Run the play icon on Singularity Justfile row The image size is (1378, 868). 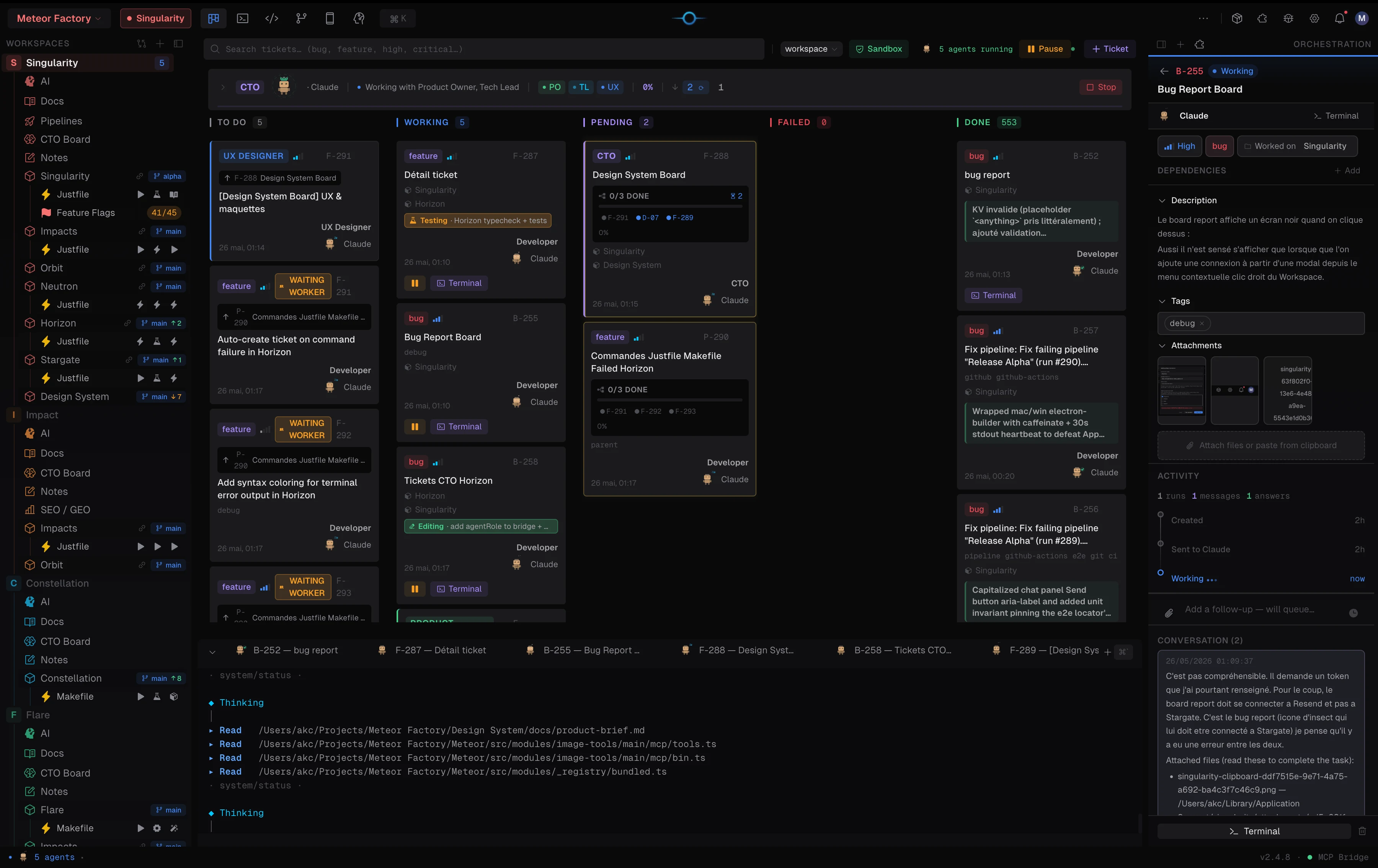(141, 194)
